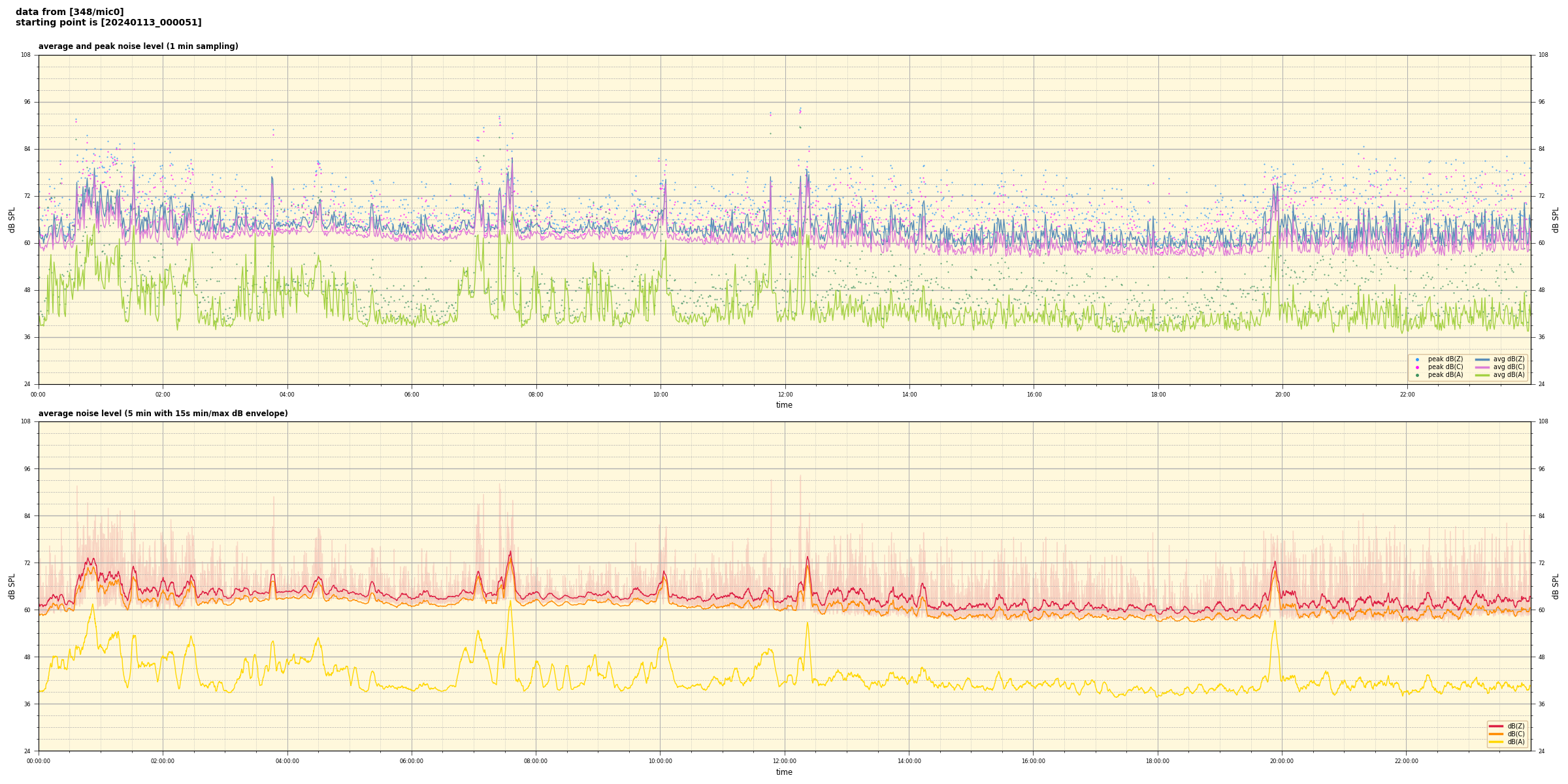Click the 'time' label under the top chart
This screenshot has height=784, width=1568.
(x=784, y=405)
